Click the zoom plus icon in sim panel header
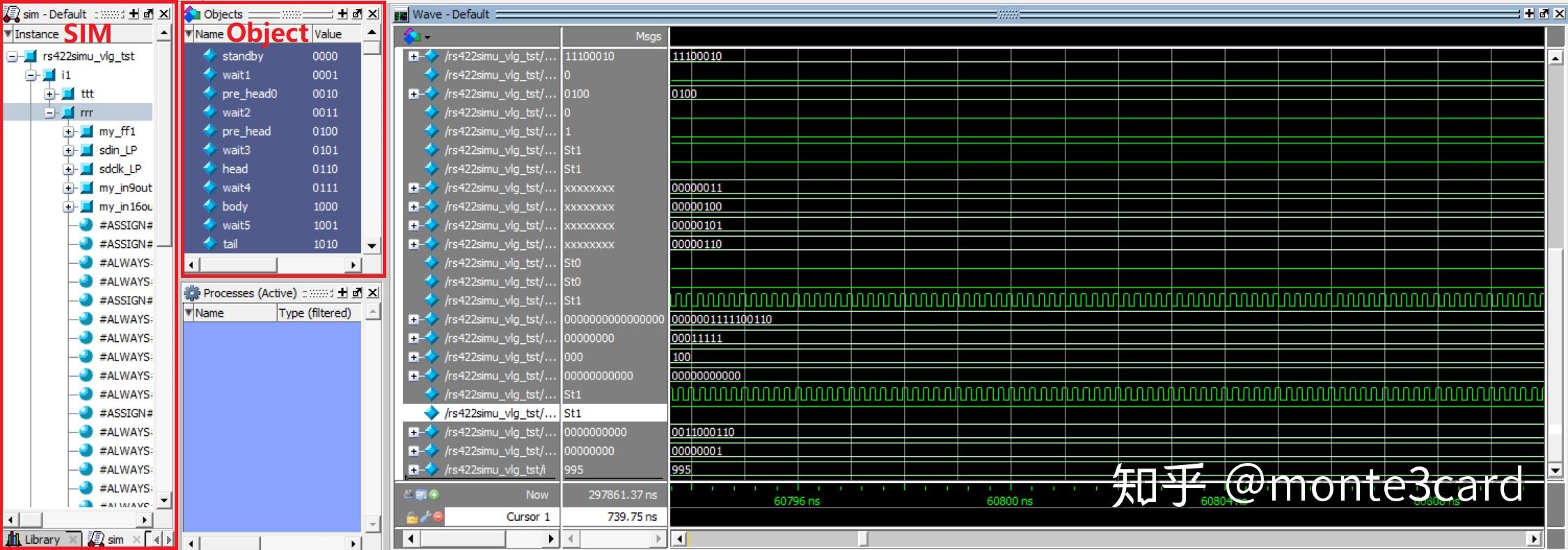 134,14
